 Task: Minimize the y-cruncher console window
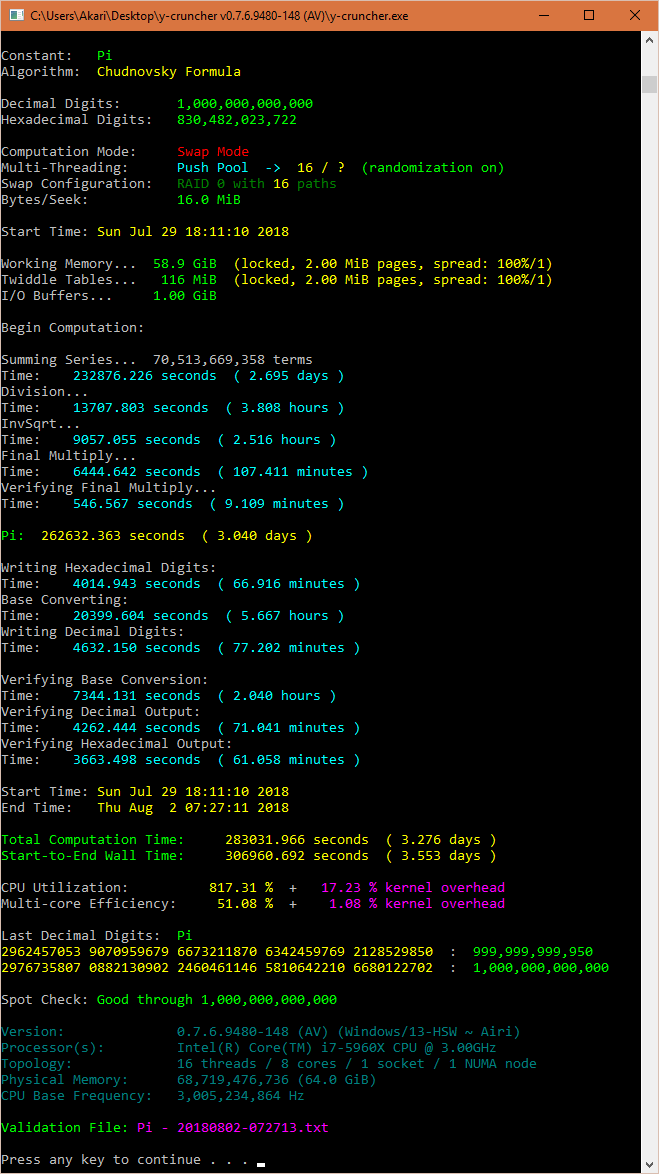(x=542, y=15)
